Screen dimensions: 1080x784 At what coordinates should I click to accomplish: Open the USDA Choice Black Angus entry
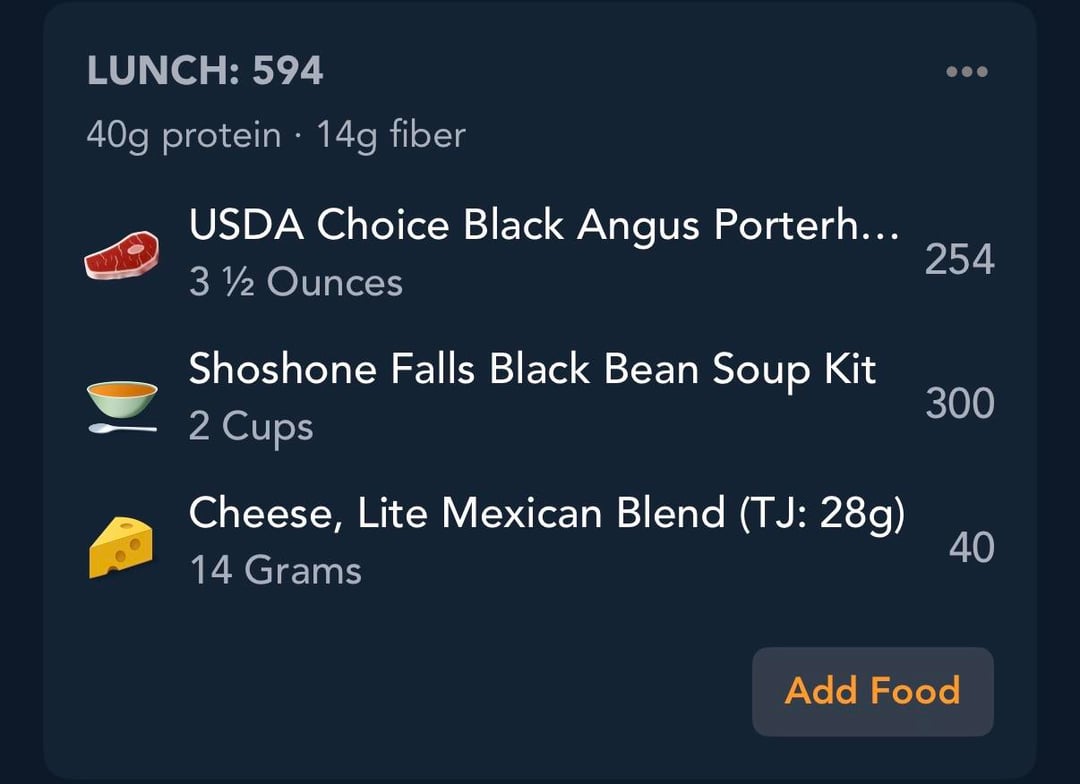point(542,227)
